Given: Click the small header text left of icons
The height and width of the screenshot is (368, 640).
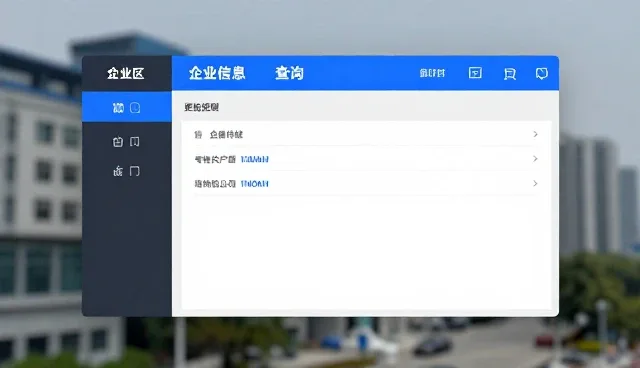Looking at the screenshot, I should pyautogui.click(x=432, y=73).
